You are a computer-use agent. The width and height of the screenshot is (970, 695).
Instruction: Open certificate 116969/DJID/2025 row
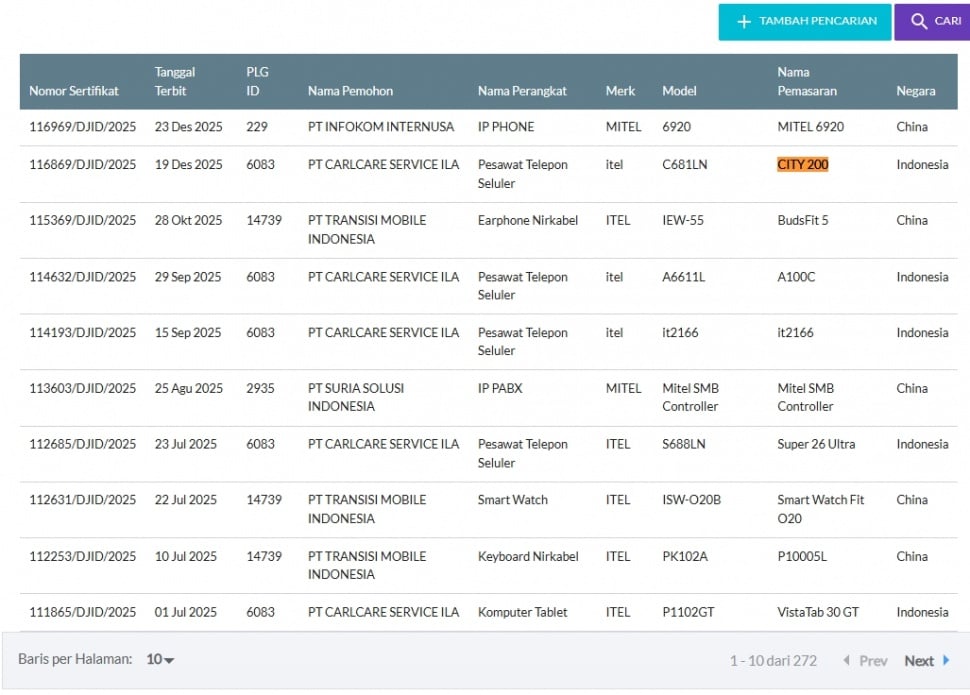coord(82,127)
